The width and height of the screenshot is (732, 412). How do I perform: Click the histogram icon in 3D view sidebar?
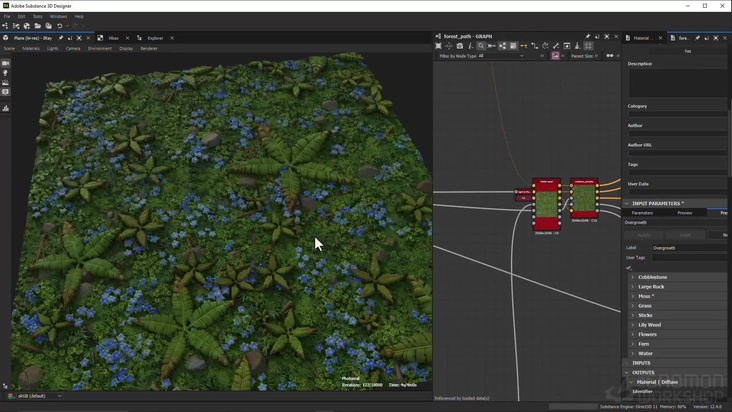[5, 108]
